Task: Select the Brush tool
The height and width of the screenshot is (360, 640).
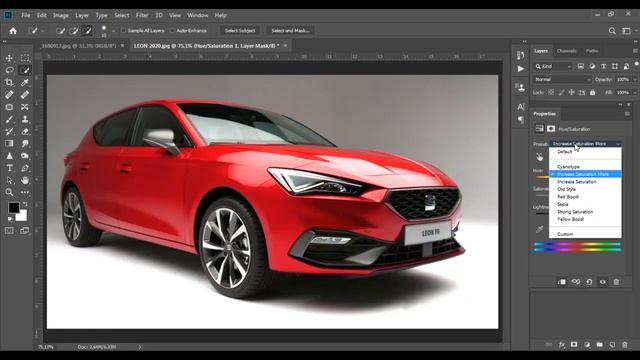Action: pos(9,119)
